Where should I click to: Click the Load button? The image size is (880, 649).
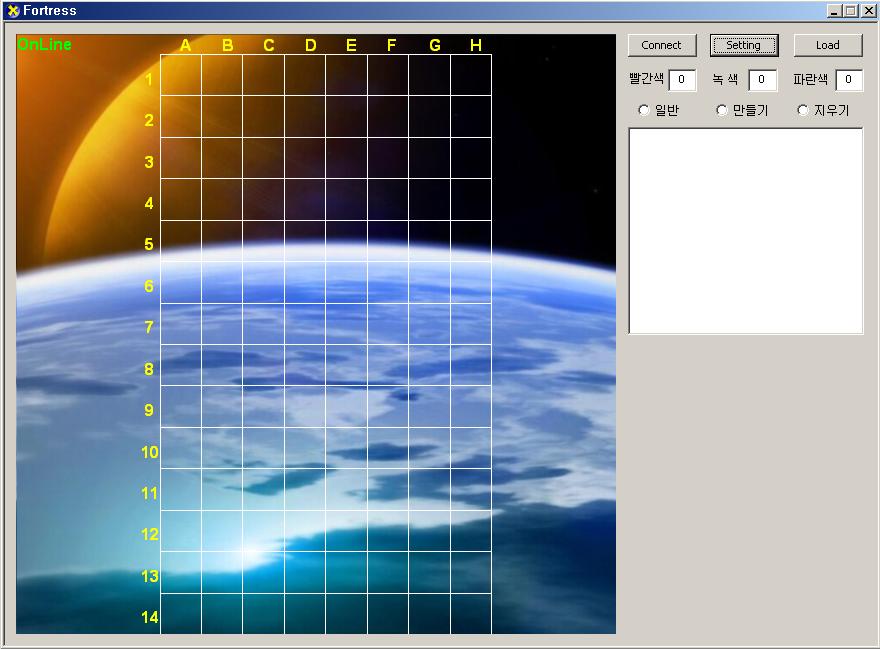[x=828, y=45]
